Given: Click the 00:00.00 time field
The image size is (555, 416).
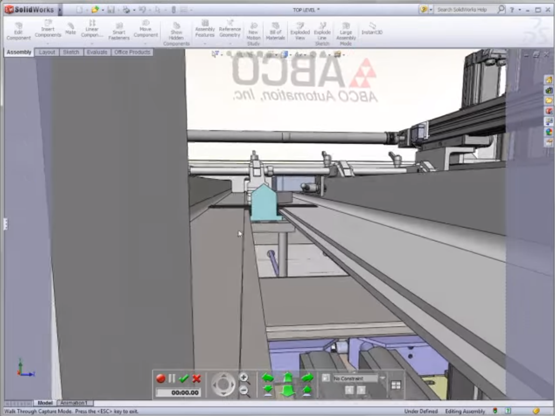Looking at the screenshot, I should [179, 392].
